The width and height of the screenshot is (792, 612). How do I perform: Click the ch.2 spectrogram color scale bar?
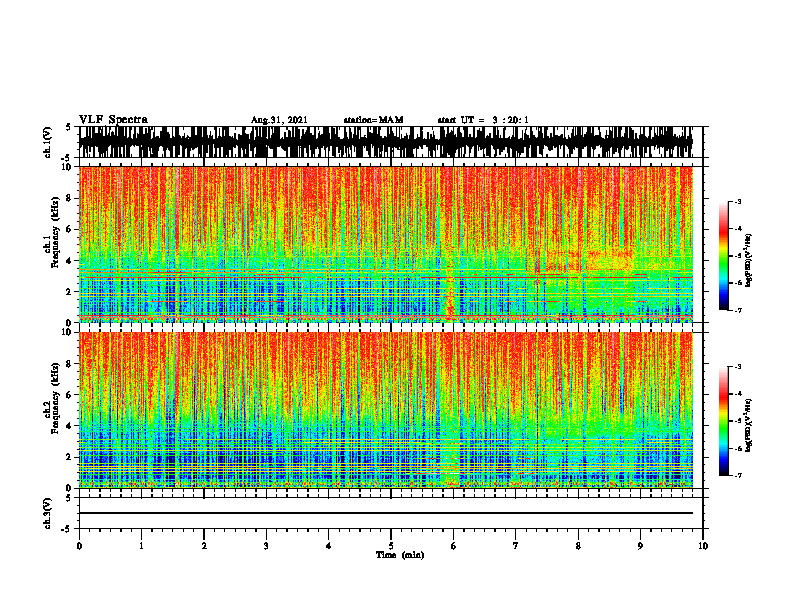724,421
